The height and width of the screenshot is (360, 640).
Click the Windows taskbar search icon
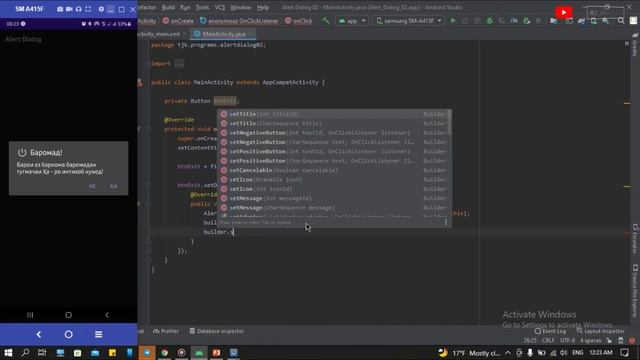click(25, 353)
